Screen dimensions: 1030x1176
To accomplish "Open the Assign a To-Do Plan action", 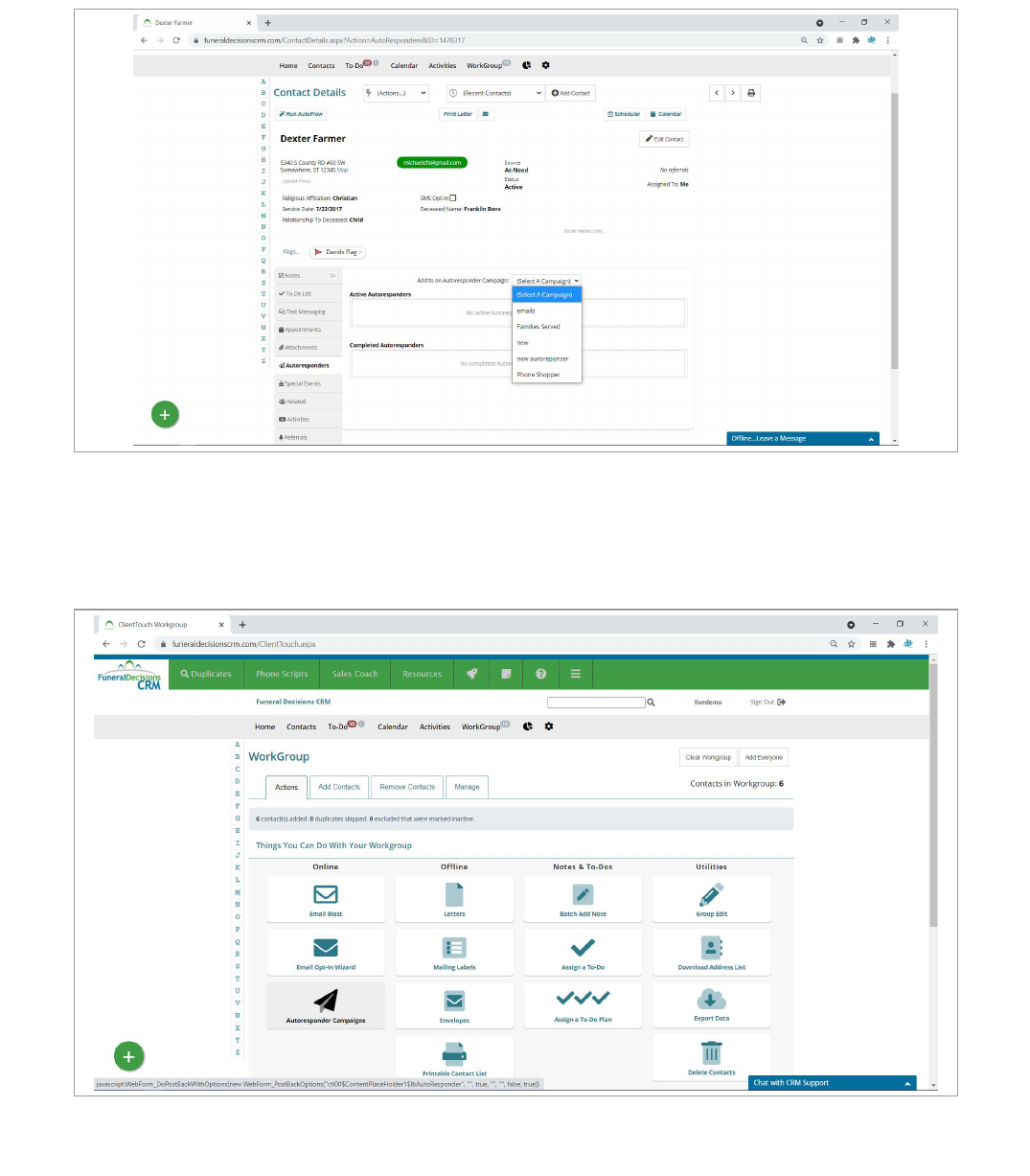I will pos(583,1001).
